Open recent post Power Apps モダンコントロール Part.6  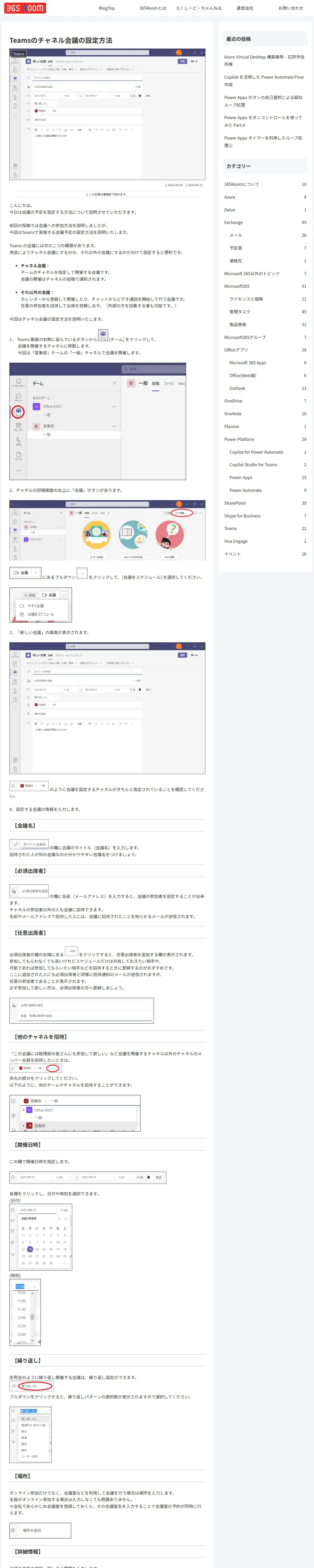click(x=265, y=121)
